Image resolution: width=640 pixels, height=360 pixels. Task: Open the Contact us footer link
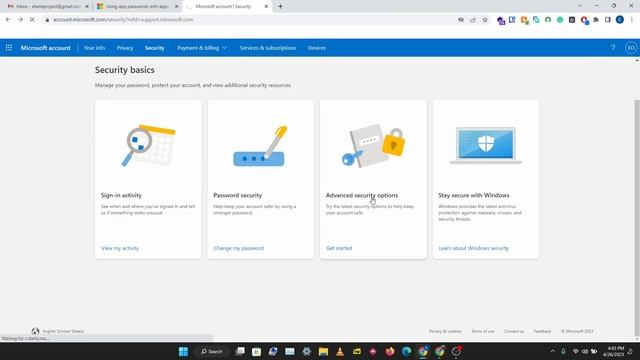pos(513,331)
